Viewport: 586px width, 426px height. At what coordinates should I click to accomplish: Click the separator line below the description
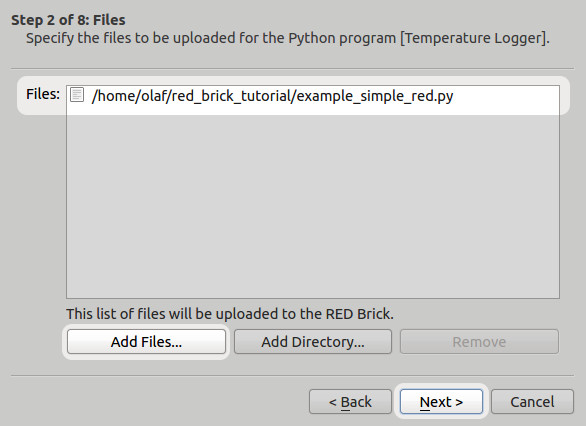tap(292, 69)
